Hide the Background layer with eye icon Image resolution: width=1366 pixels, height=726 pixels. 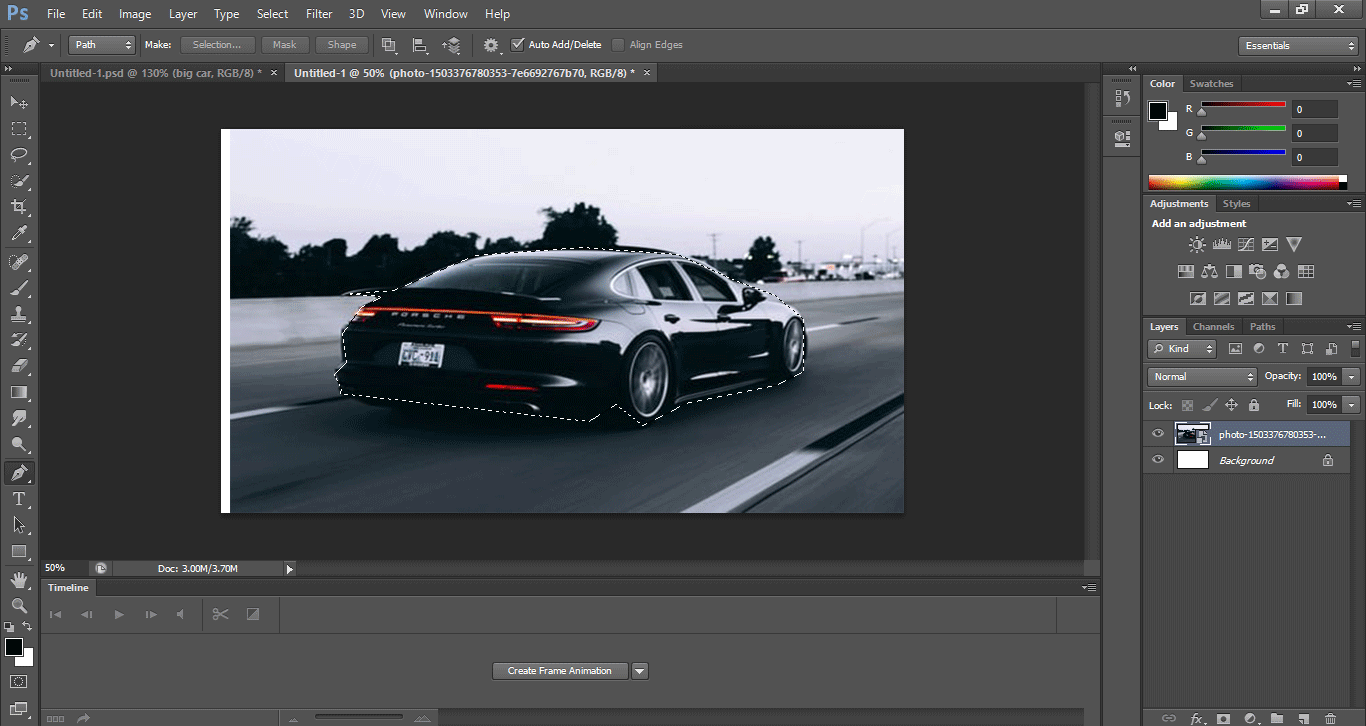click(x=1158, y=460)
